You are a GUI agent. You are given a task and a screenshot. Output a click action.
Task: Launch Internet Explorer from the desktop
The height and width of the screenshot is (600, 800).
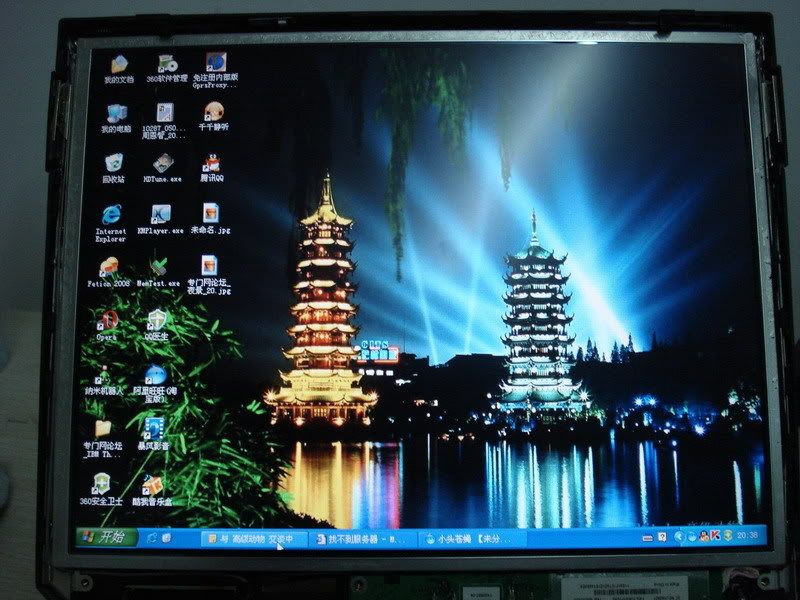110,214
